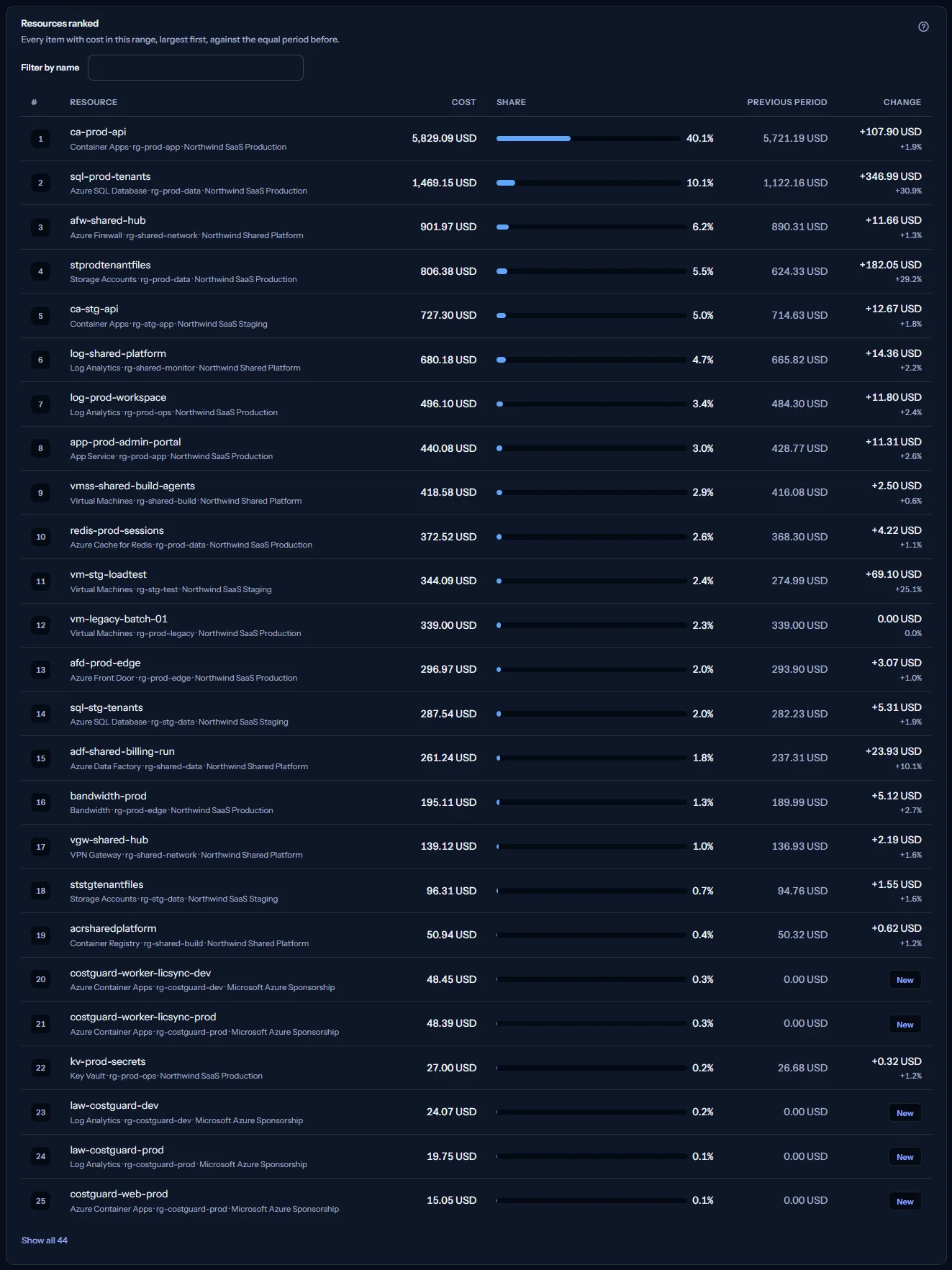Open the help icon for Resources ranked
952x1270 pixels.
point(923,27)
